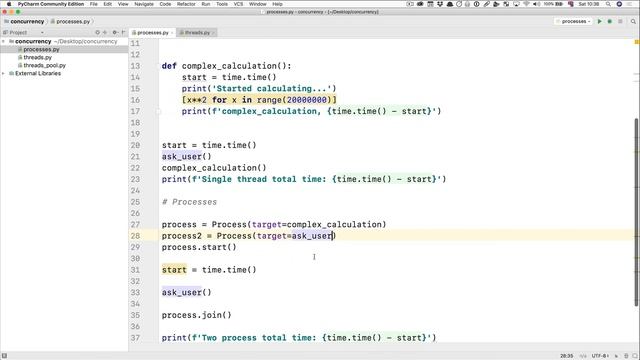This screenshot has width=640, height=360.
Task: Click the cursor position 28:35 in status bar
Action: point(566,356)
